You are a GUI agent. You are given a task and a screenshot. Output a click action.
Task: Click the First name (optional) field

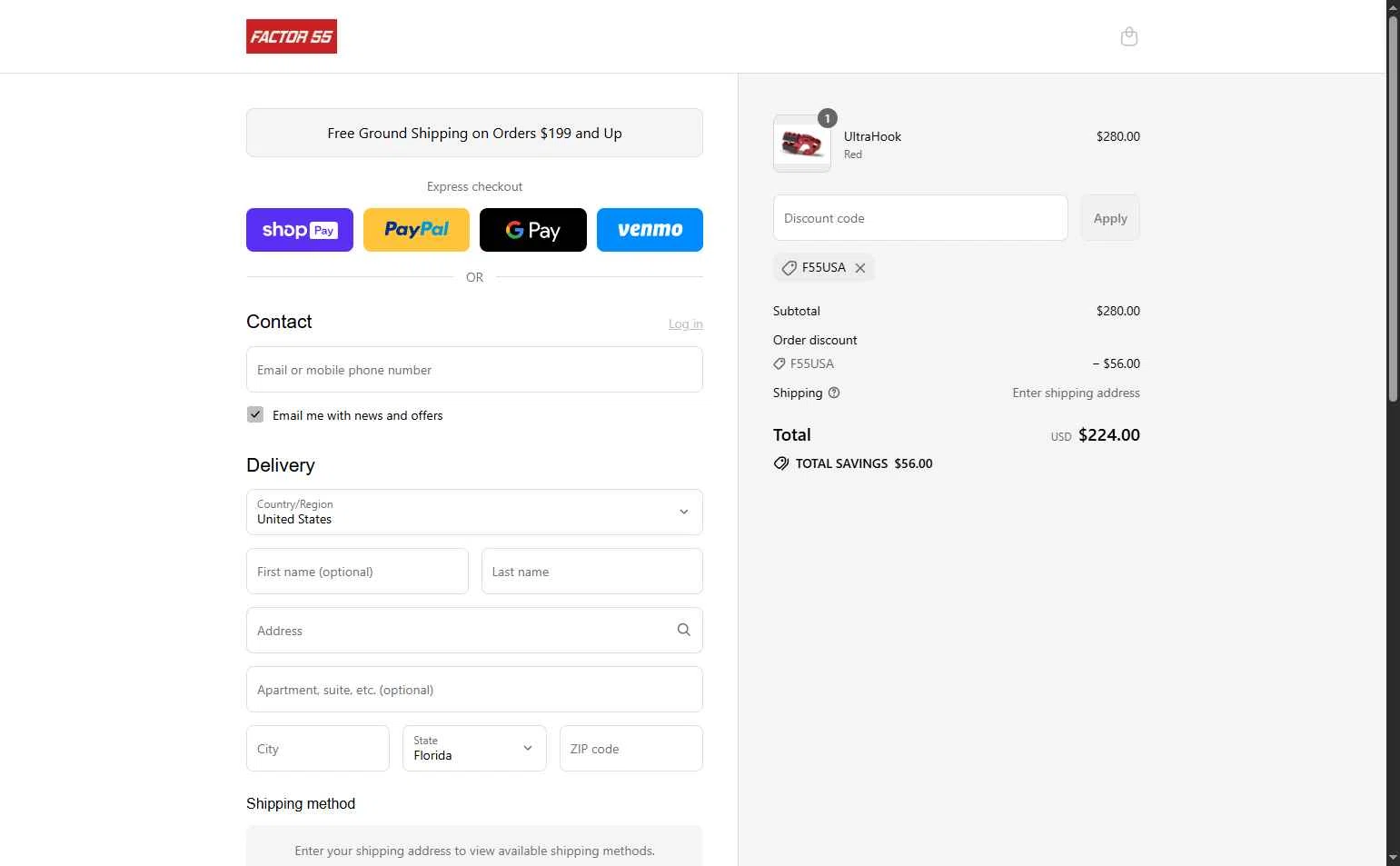357,571
